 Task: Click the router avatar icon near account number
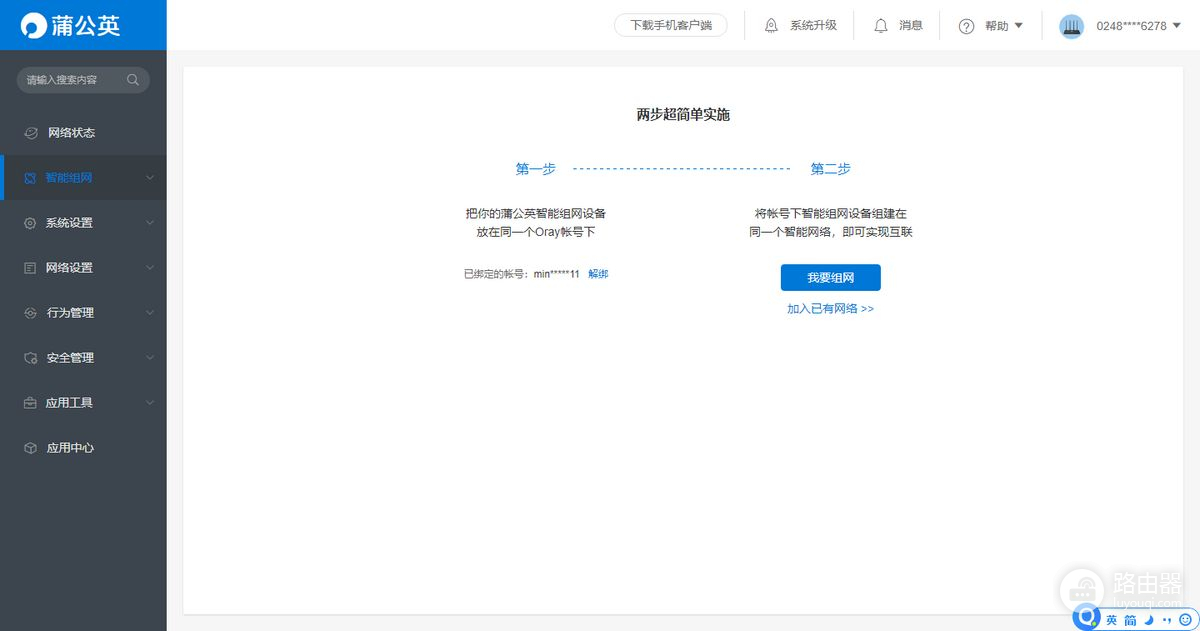[1072, 26]
